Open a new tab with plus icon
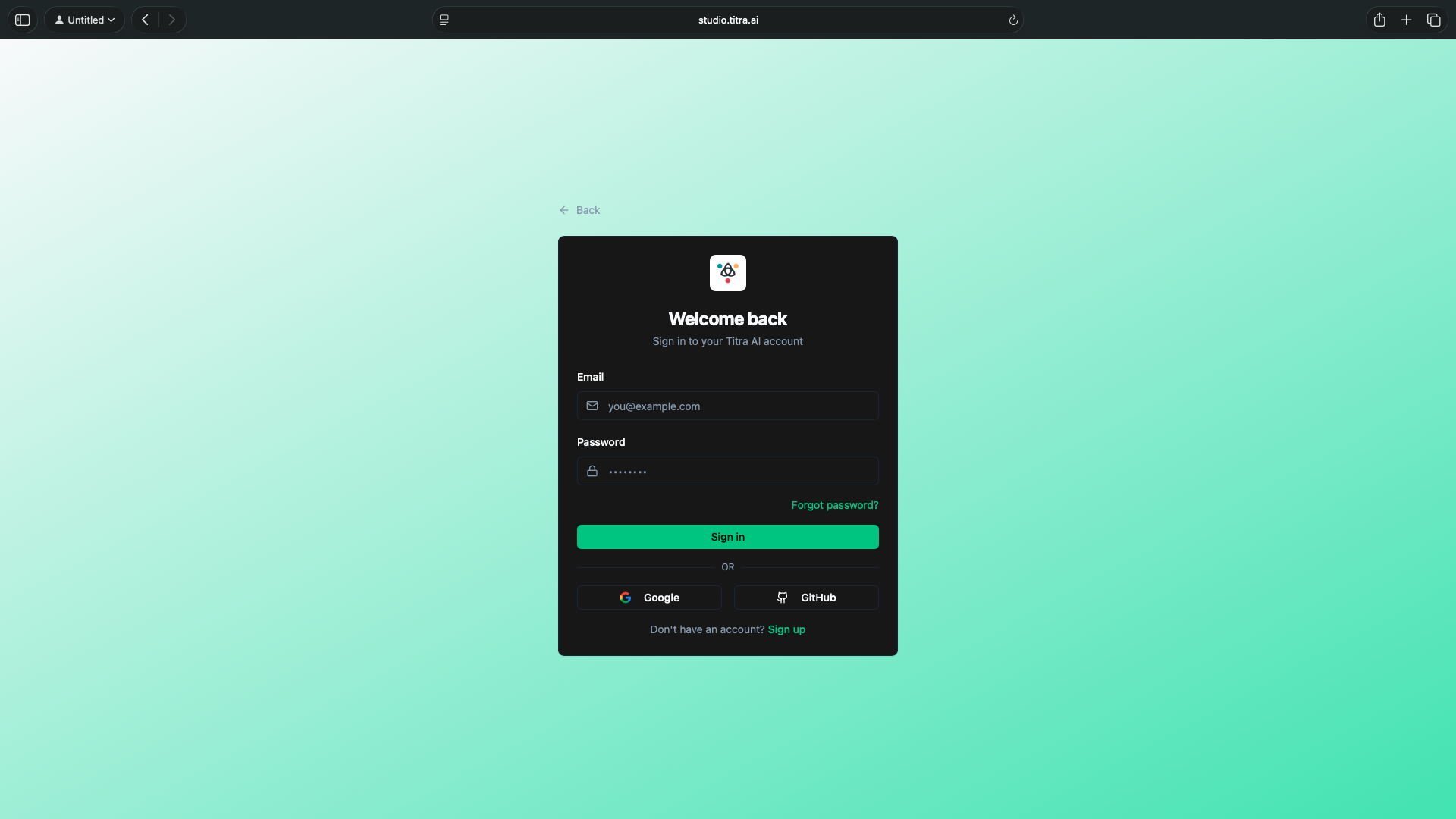 click(x=1407, y=20)
